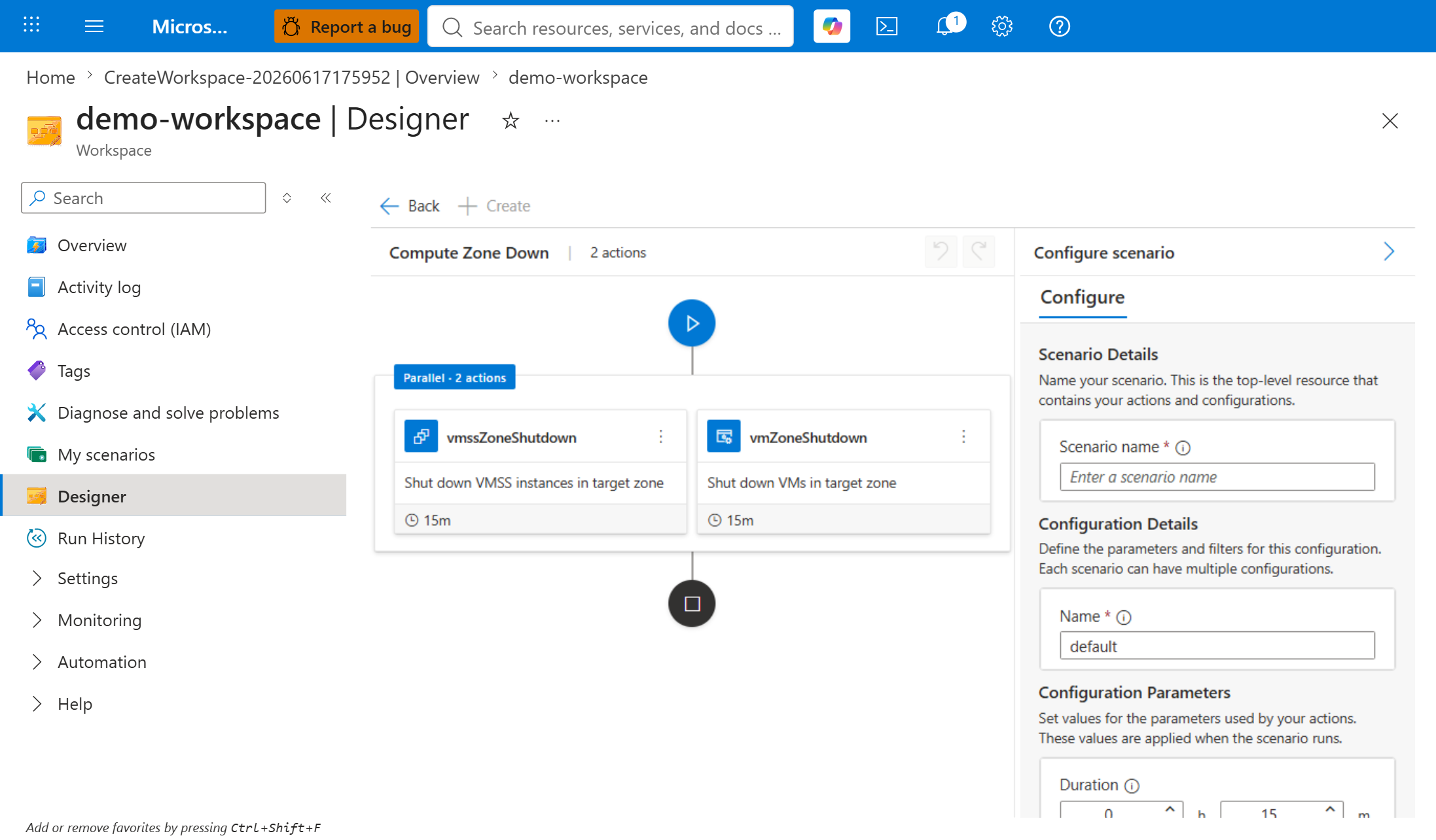Close the Designer blade
This screenshot has height=840, width=1436.
click(x=1390, y=121)
